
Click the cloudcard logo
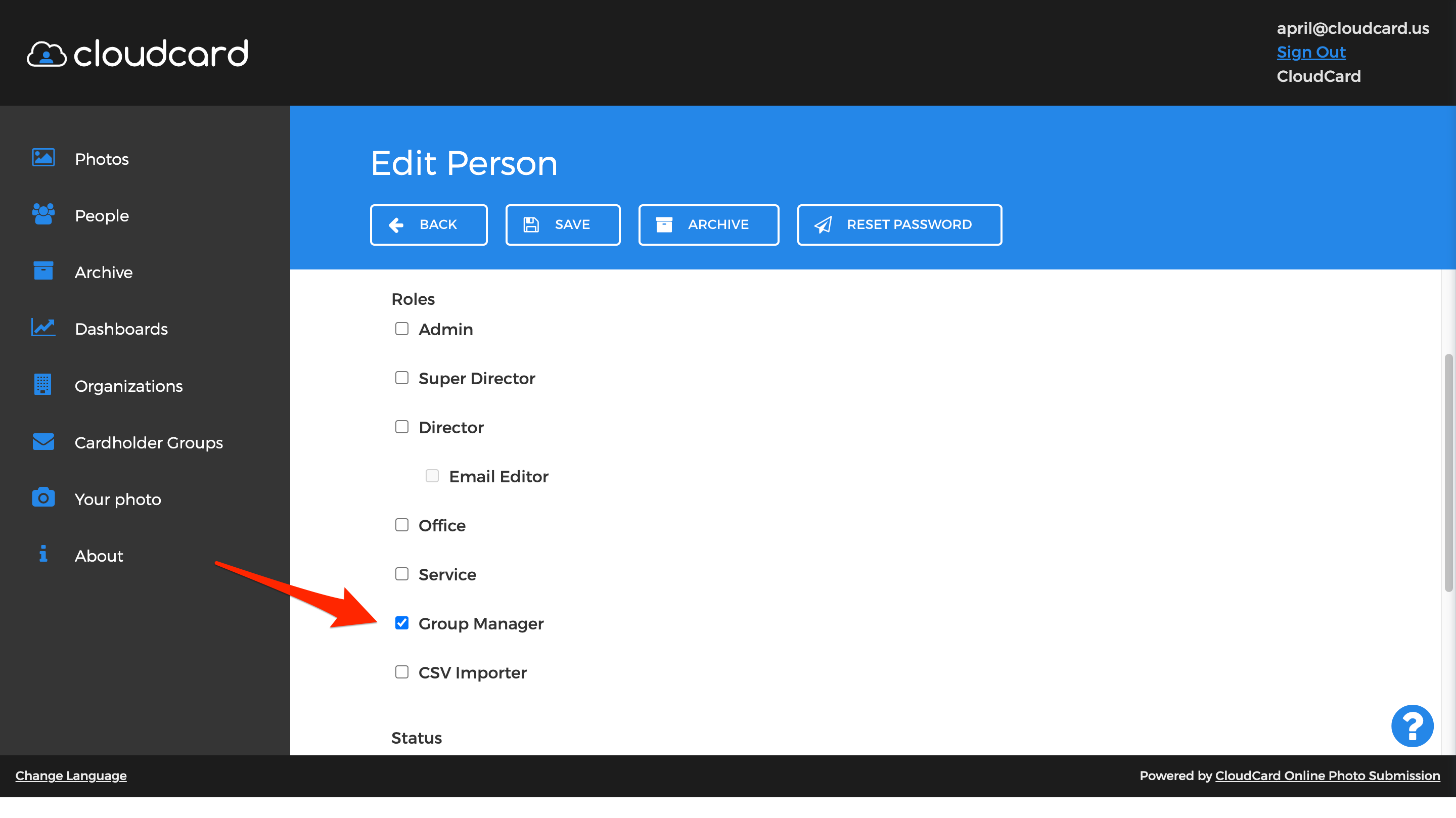[x=138, y=54]
